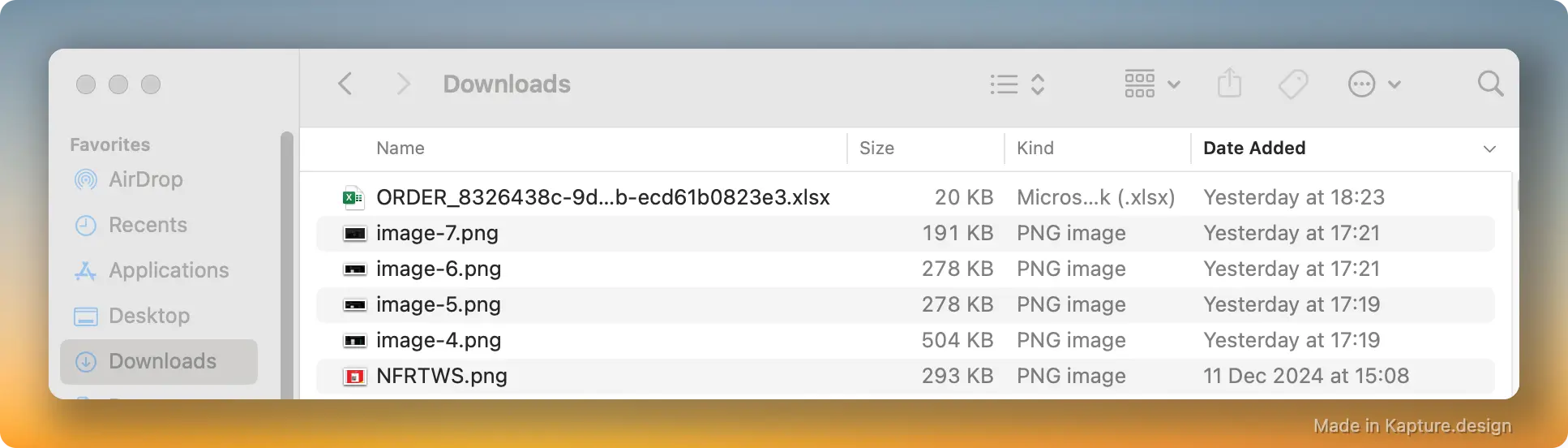This screenshot has height=448, width=1568.
Task: Click the Tags icon in toolbar
Action: click(1293, 84)
